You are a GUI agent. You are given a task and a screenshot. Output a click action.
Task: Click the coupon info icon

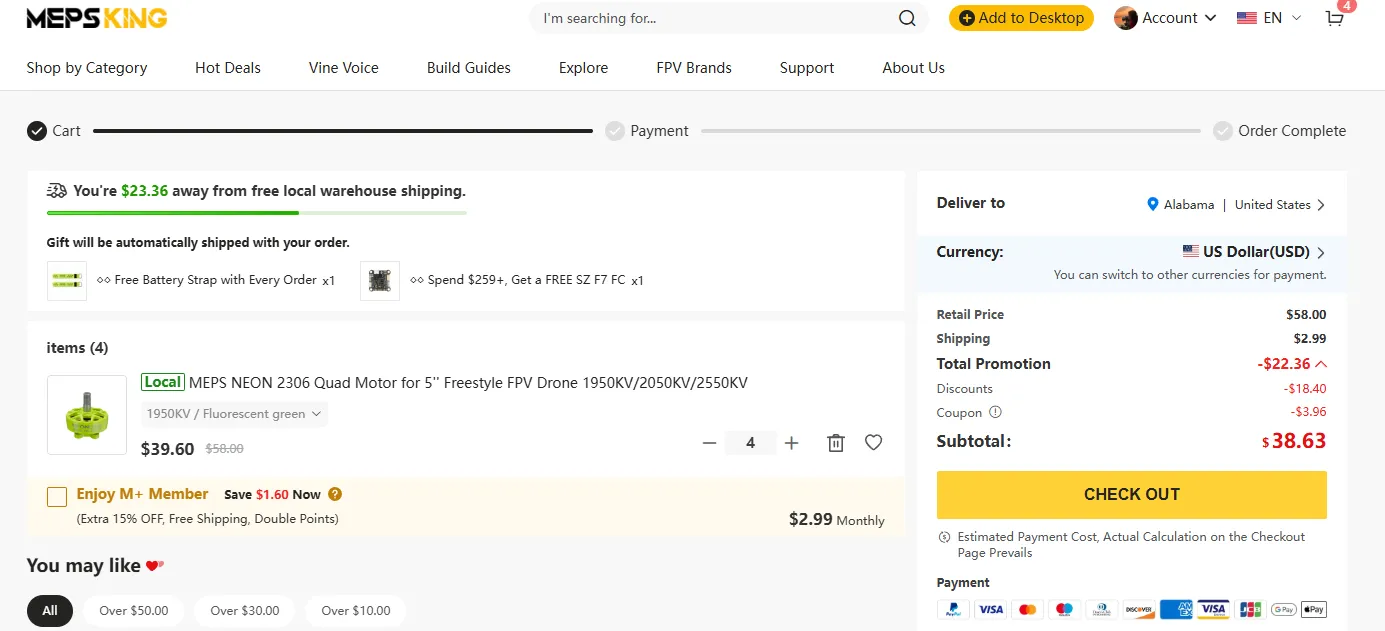995,412
